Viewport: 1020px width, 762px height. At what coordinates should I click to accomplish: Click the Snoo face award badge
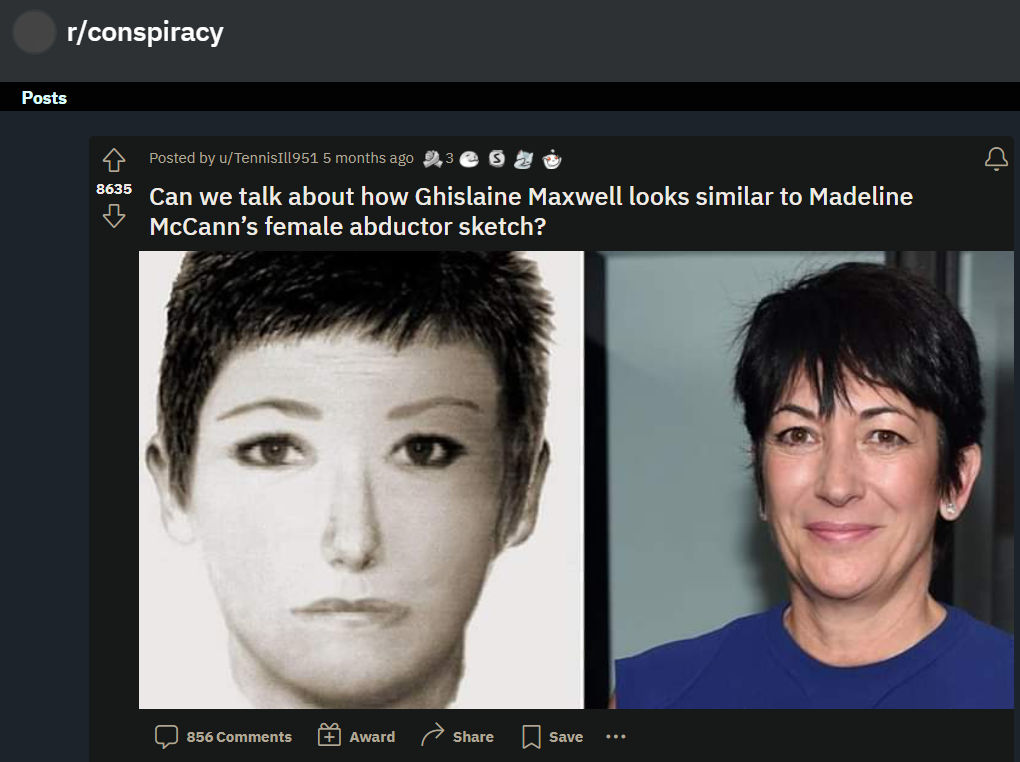552,159
